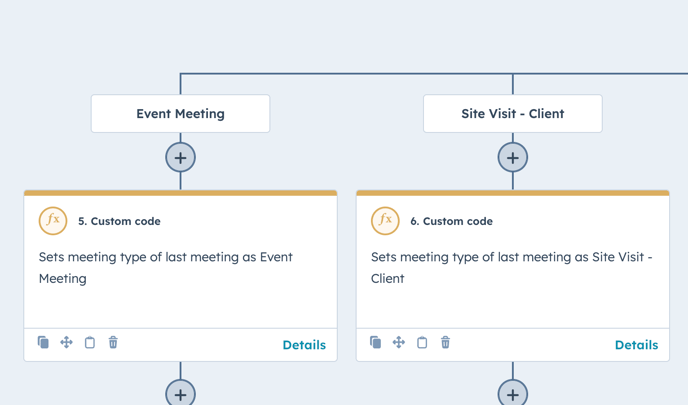Screen dimensions: 688x405
Task: Click the fx icon of 5. Custom code
Action: (53, 221)
